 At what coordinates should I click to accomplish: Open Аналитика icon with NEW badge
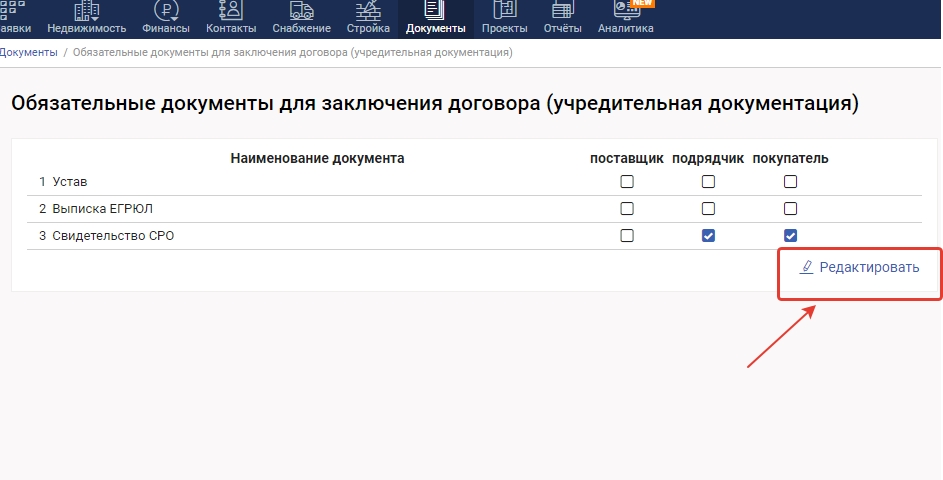[x=625, y=10]
